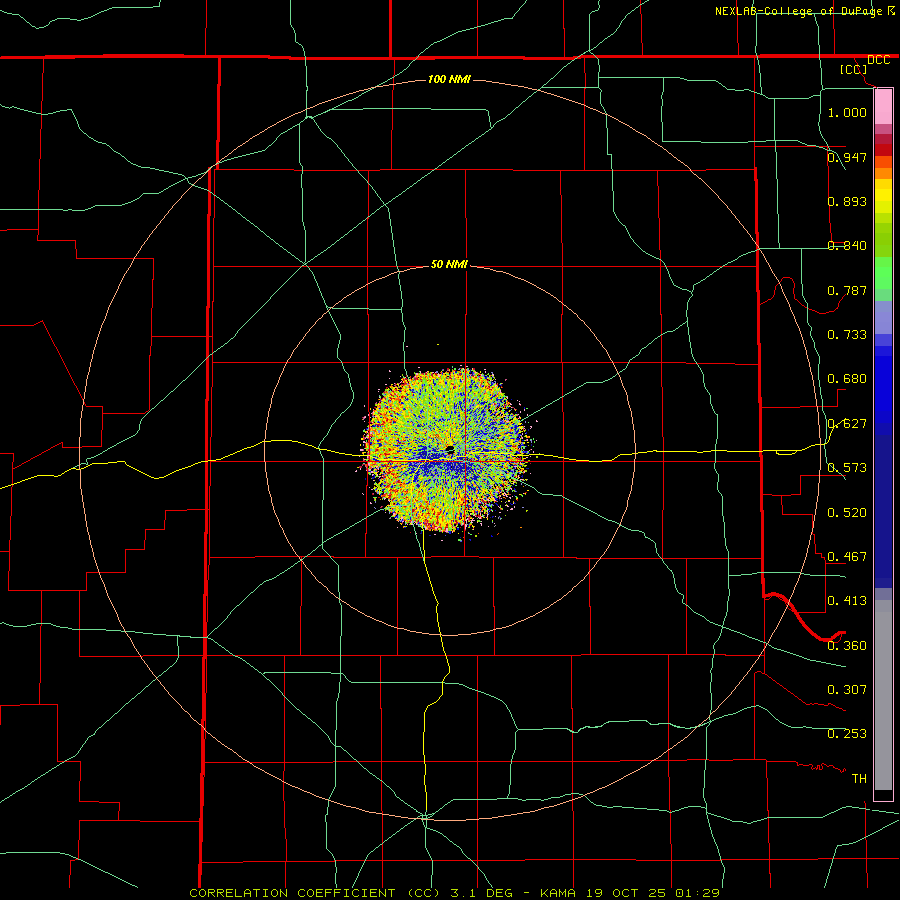The image size is (900, 900).
Task: Click the pink segment of the color bar
Action: (883, 106)
